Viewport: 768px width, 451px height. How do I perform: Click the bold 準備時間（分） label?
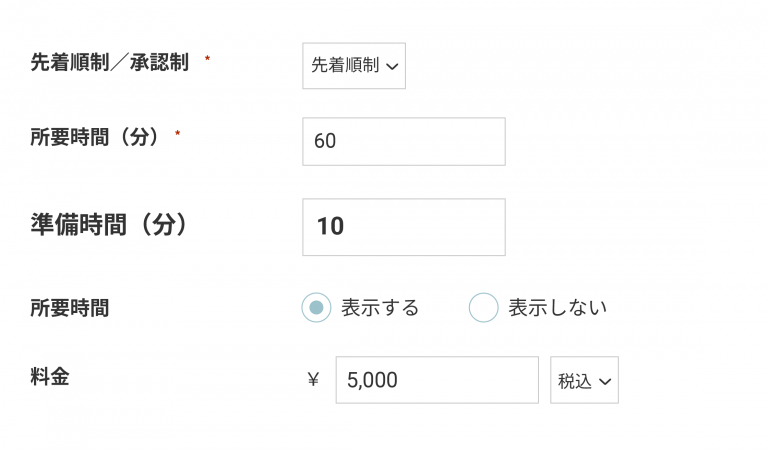coord(109,226)
